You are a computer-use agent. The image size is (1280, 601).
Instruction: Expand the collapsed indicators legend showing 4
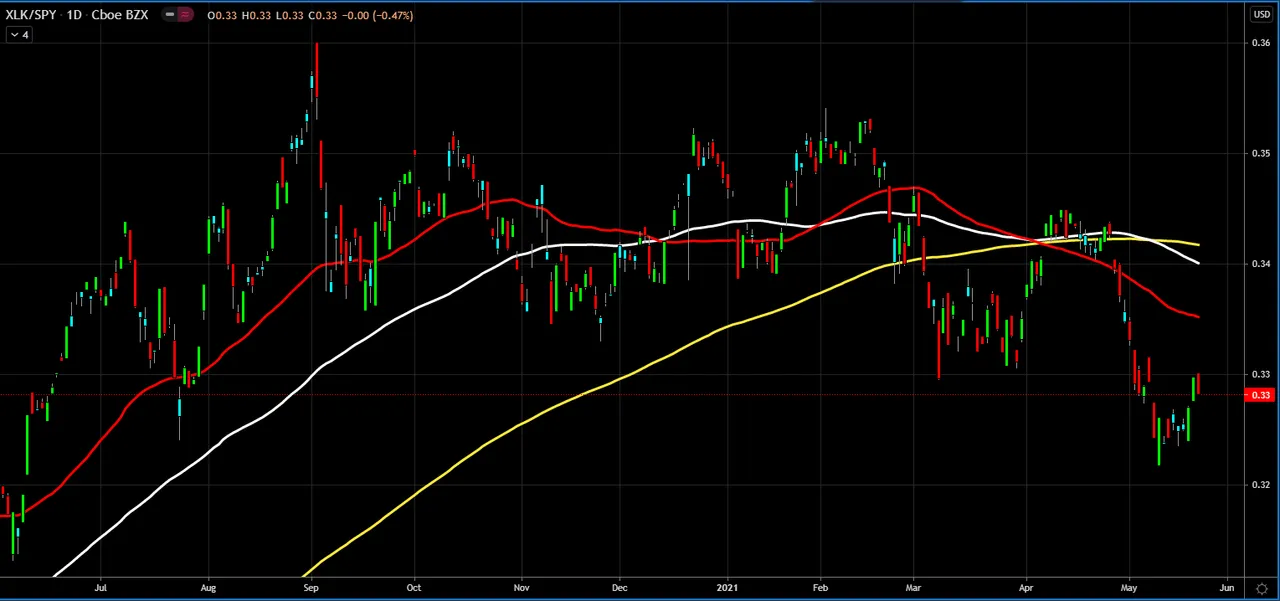click(x=19, y=34)
